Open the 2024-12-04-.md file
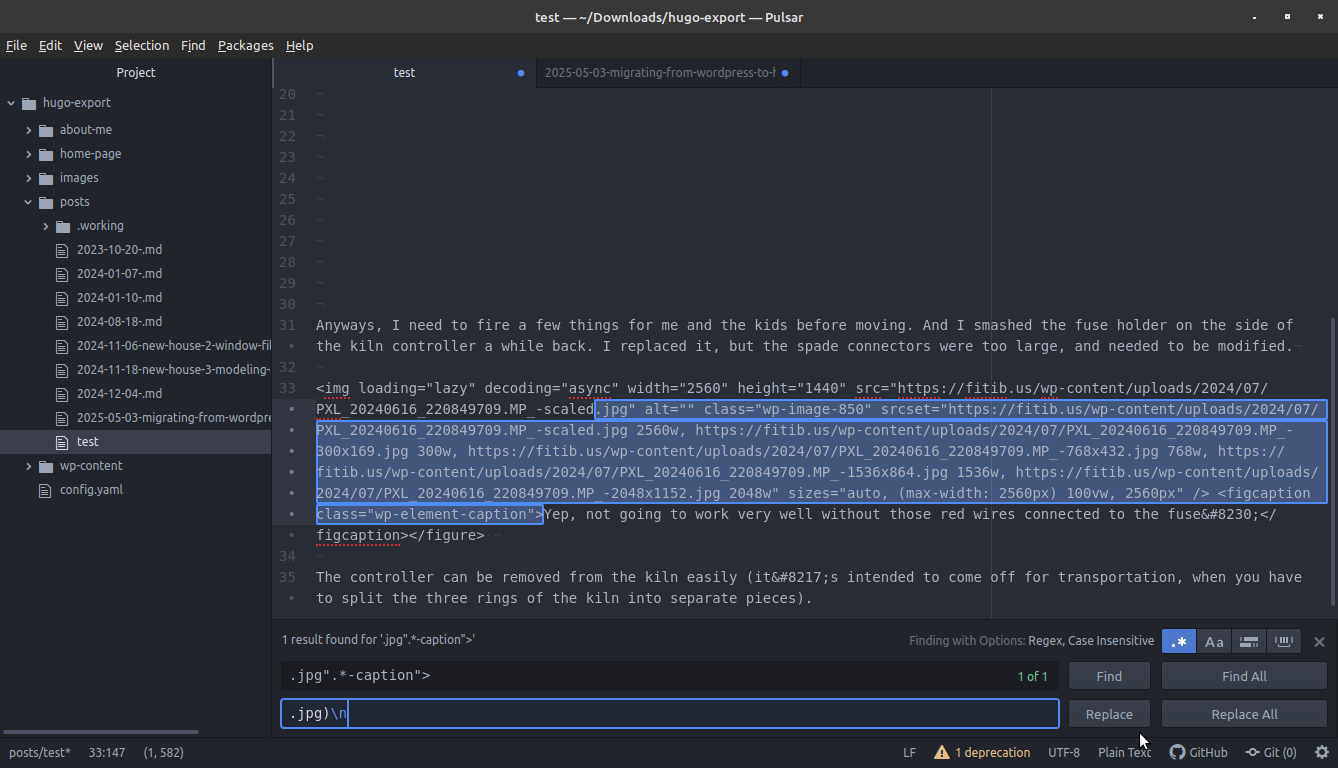1338x768 pixels. (x=119, y=394)
